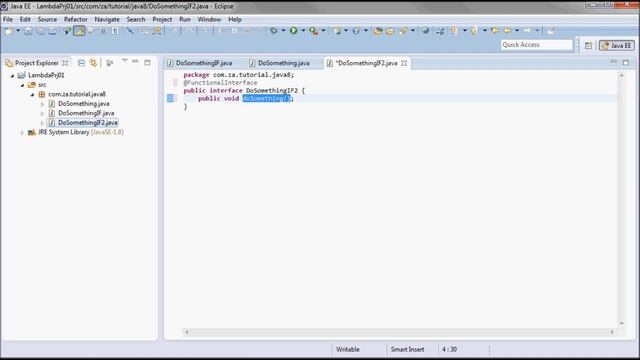Click the Print toolbar icon

[x=53, y=31]
